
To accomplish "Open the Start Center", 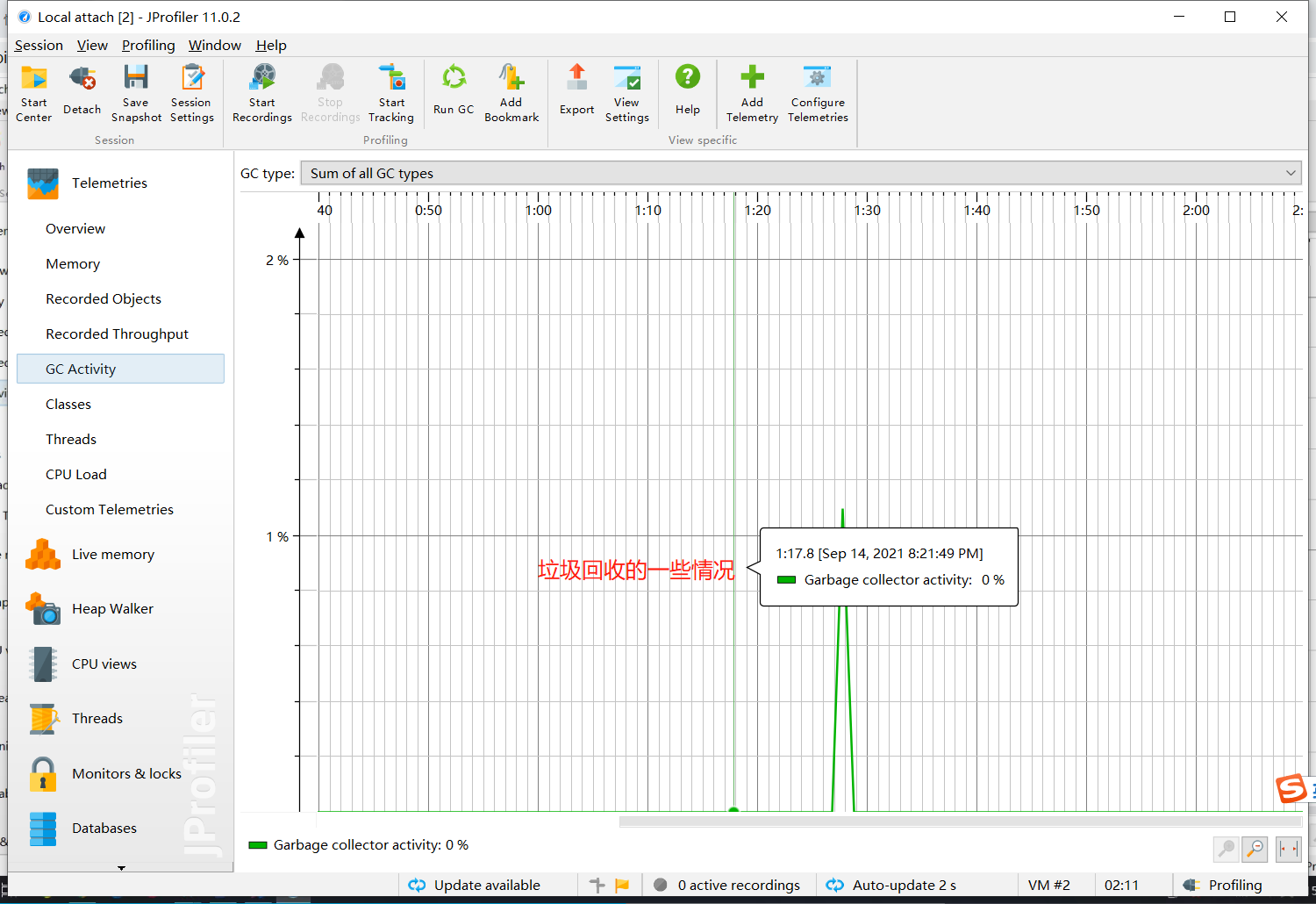I will (33, 91).
